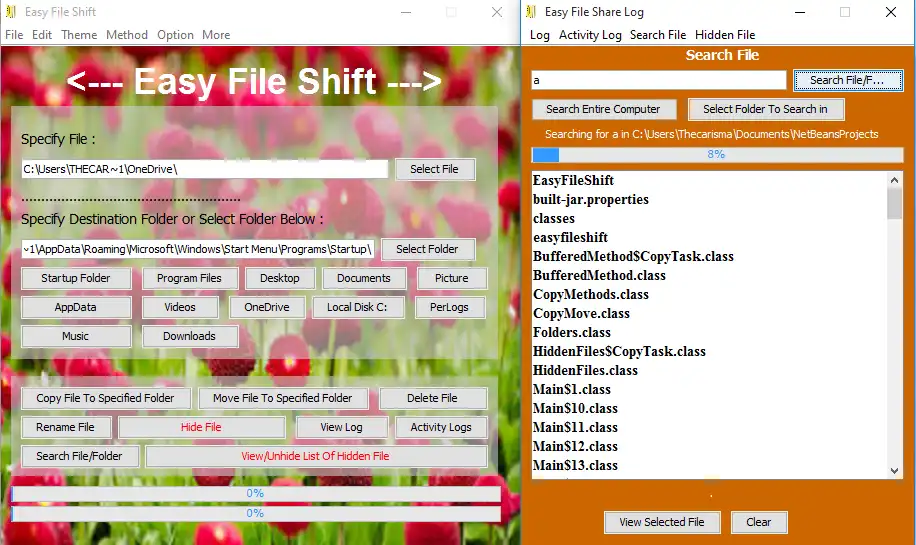
Task: Choose the Music destination button
Action: 76,336
